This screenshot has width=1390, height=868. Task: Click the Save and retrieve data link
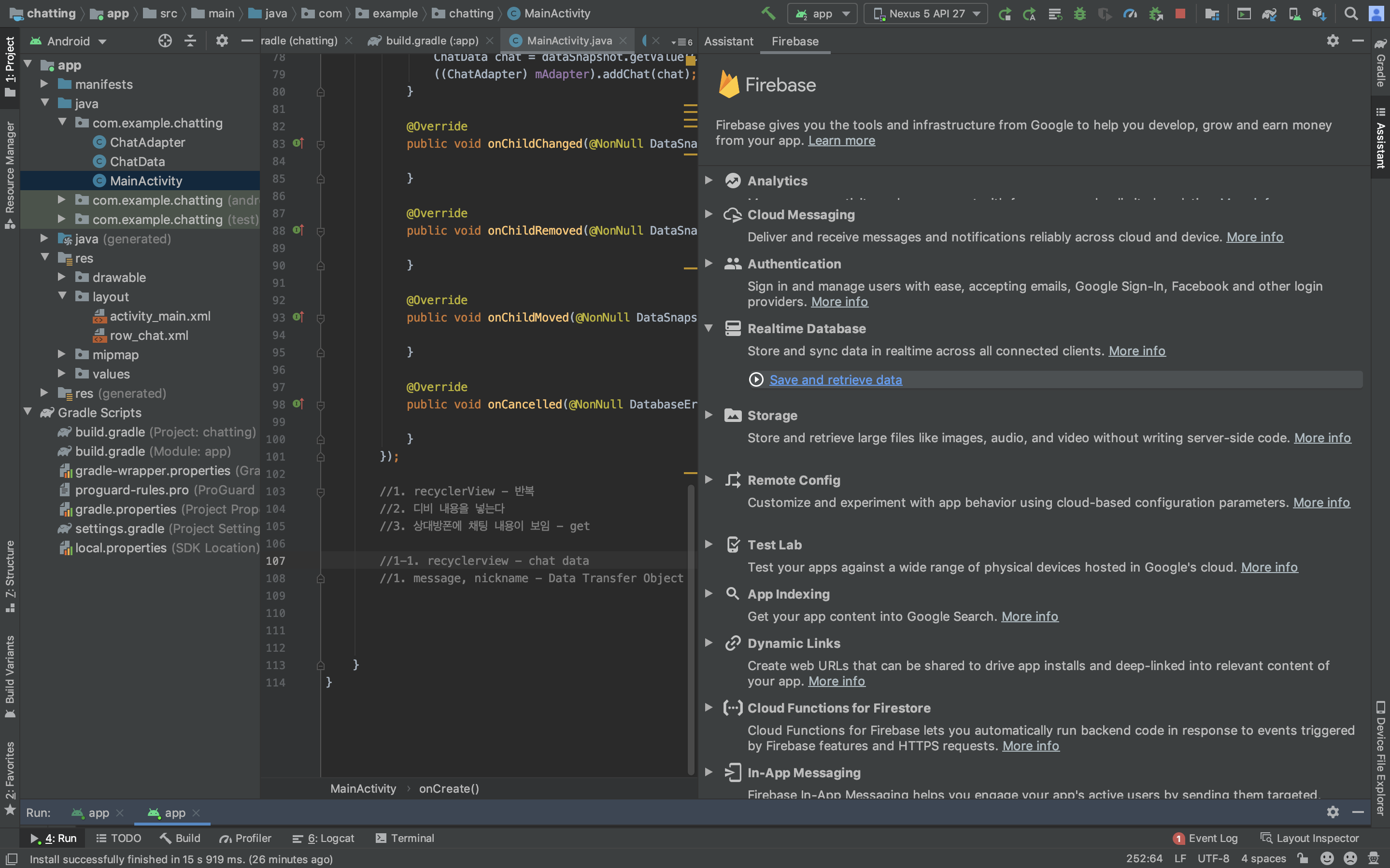(836, 379)
